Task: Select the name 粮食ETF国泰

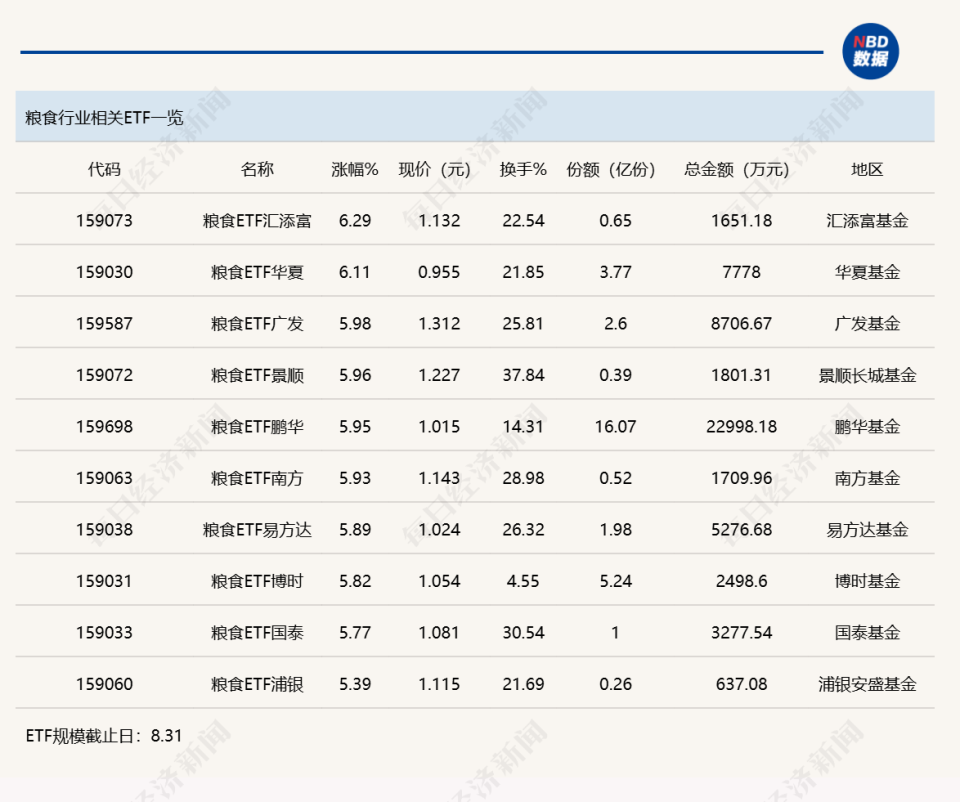Action: (257, 632)
